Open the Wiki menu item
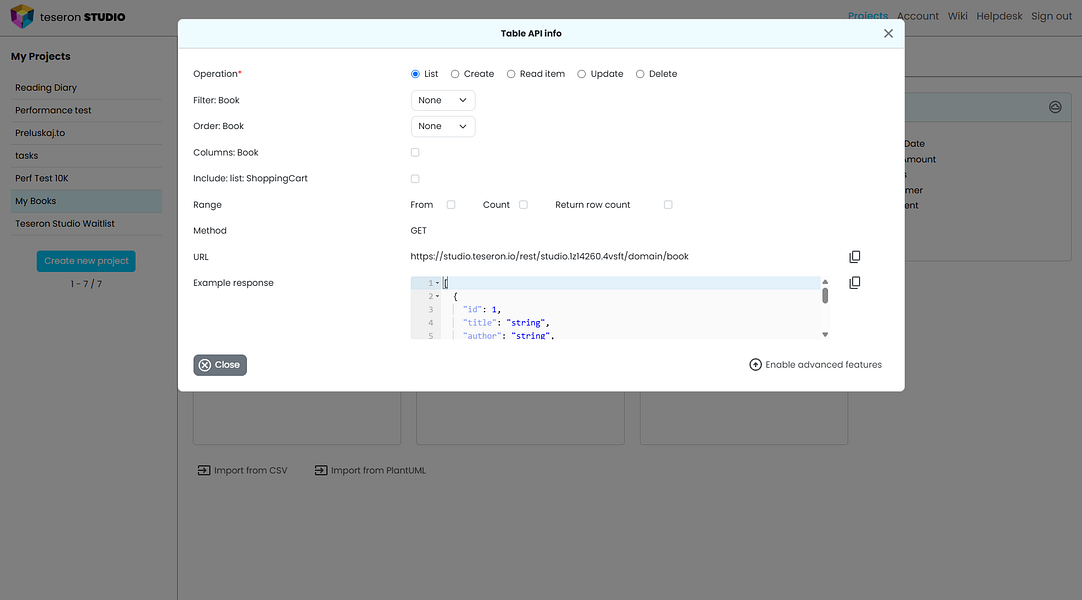The width and height of the screenshot is (1082, 600). pyautogui.click(x=957, y=16)
